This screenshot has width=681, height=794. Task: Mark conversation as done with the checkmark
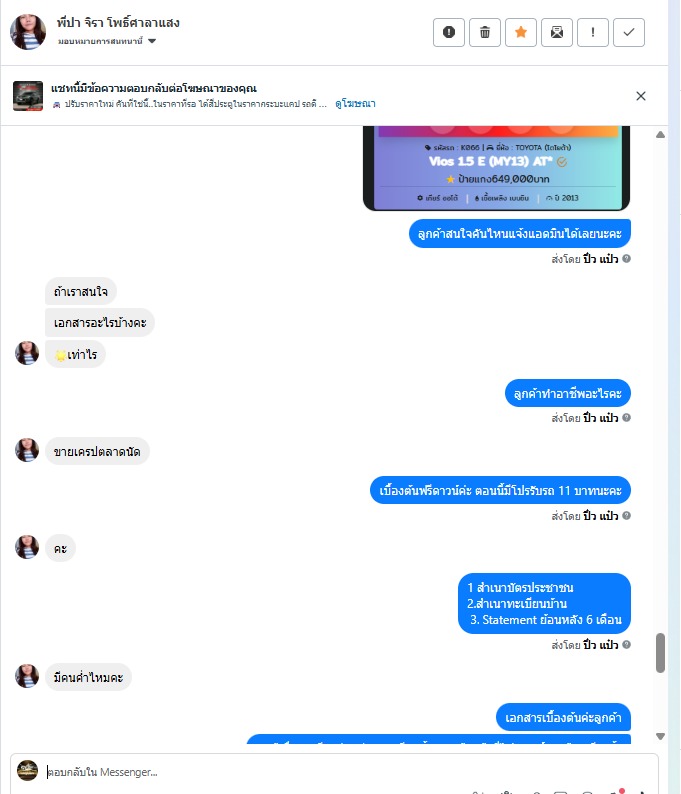click(628, 32)
